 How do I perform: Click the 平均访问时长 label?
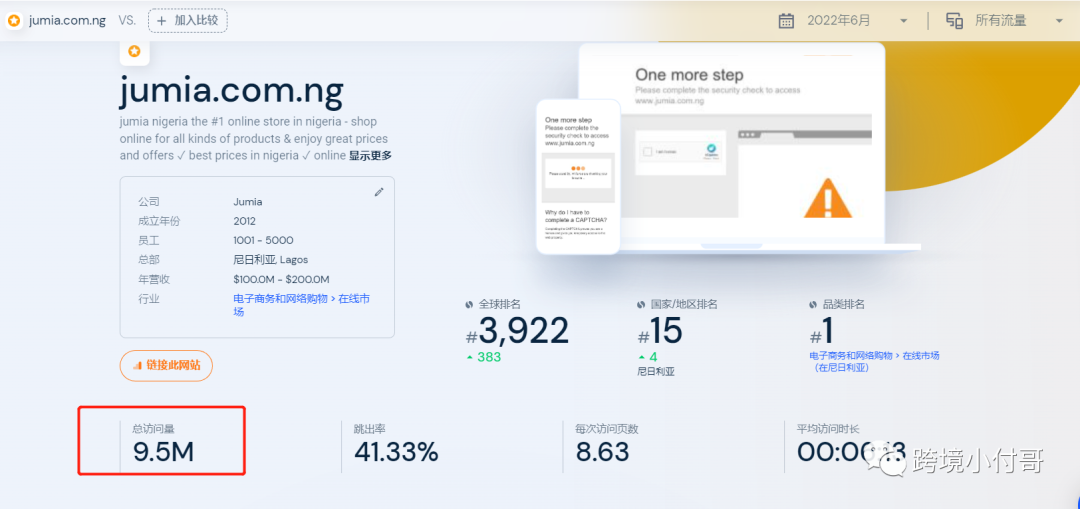pyautogui.click(x=828, y=428)
